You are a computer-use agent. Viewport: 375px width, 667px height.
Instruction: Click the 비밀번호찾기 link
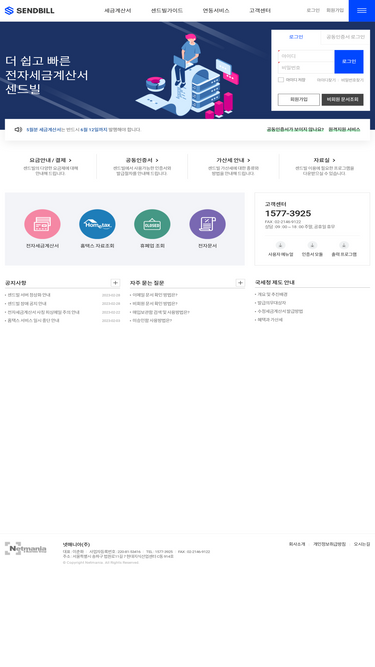pos(352,80)
